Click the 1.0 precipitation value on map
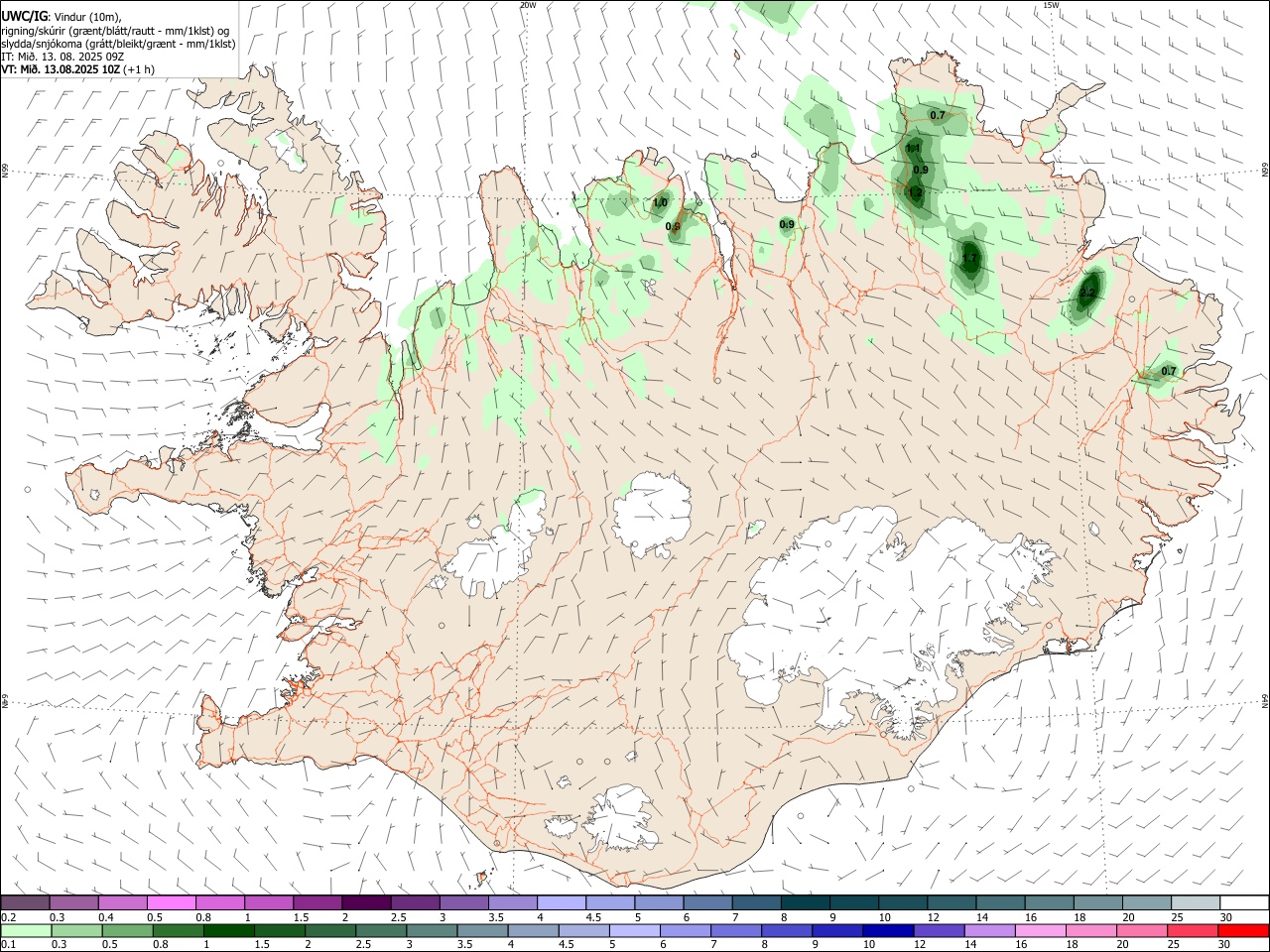Image resolution: width=1270 pixels, height=952 pixels. coord(660,203)
